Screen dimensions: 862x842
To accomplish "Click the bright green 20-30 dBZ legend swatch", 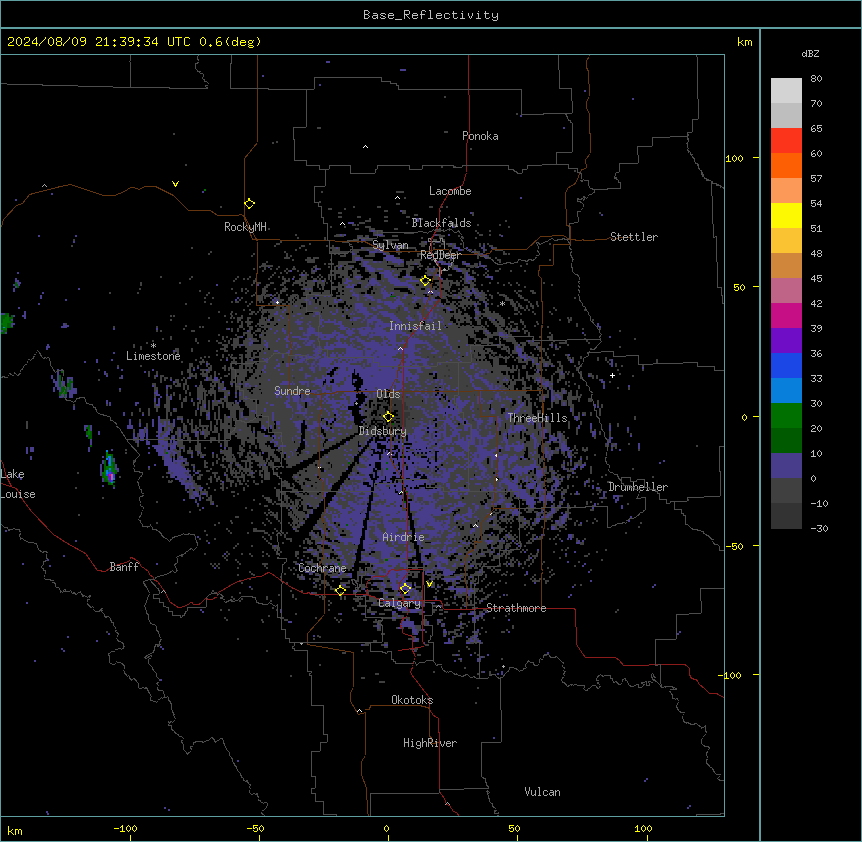I will (x=786, y=416).
